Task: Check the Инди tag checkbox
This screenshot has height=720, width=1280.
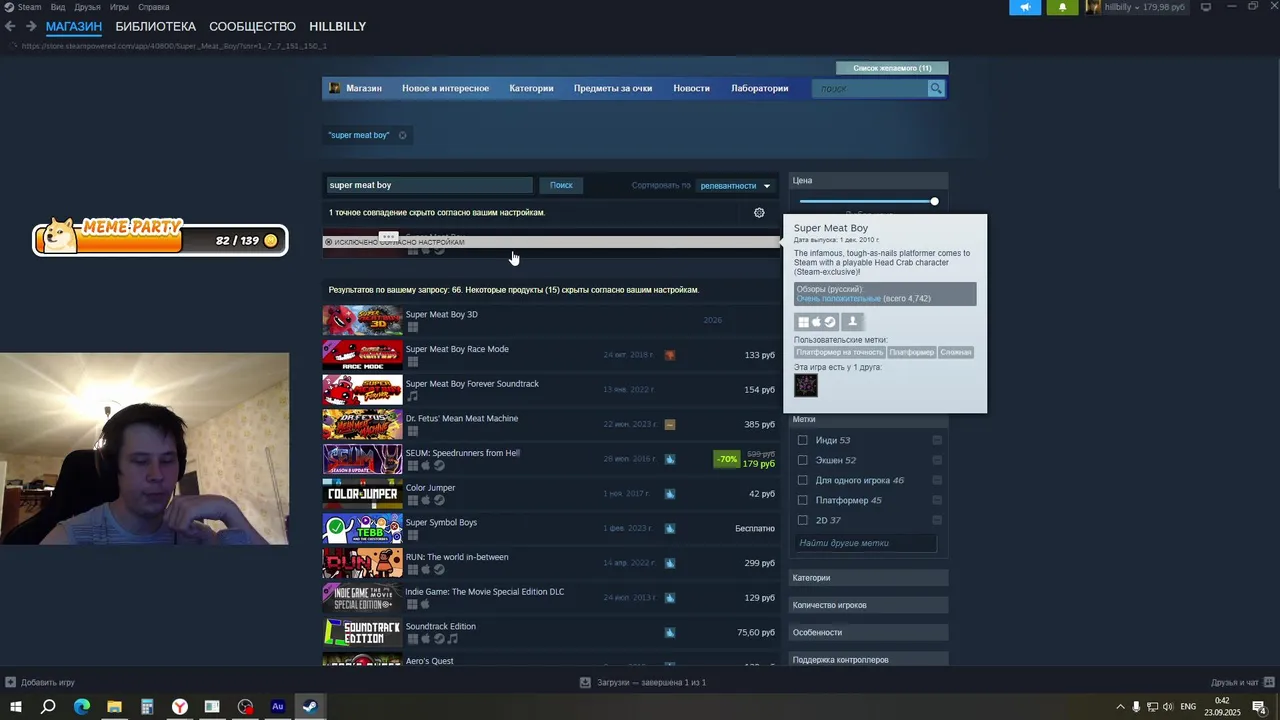Action: tap(802, 440)
